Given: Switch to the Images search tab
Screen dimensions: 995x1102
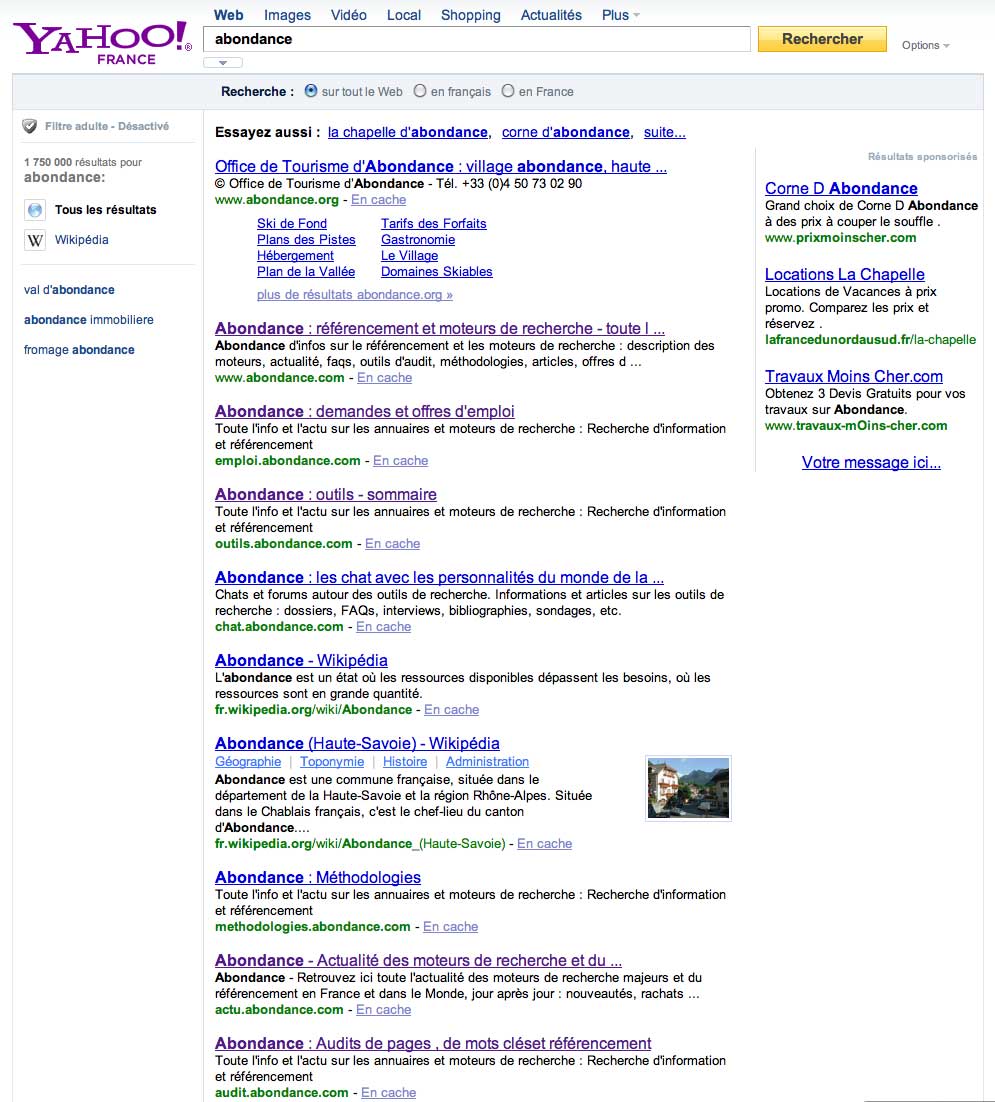Looking at the screenshot, I should click(x=287, y=15).
